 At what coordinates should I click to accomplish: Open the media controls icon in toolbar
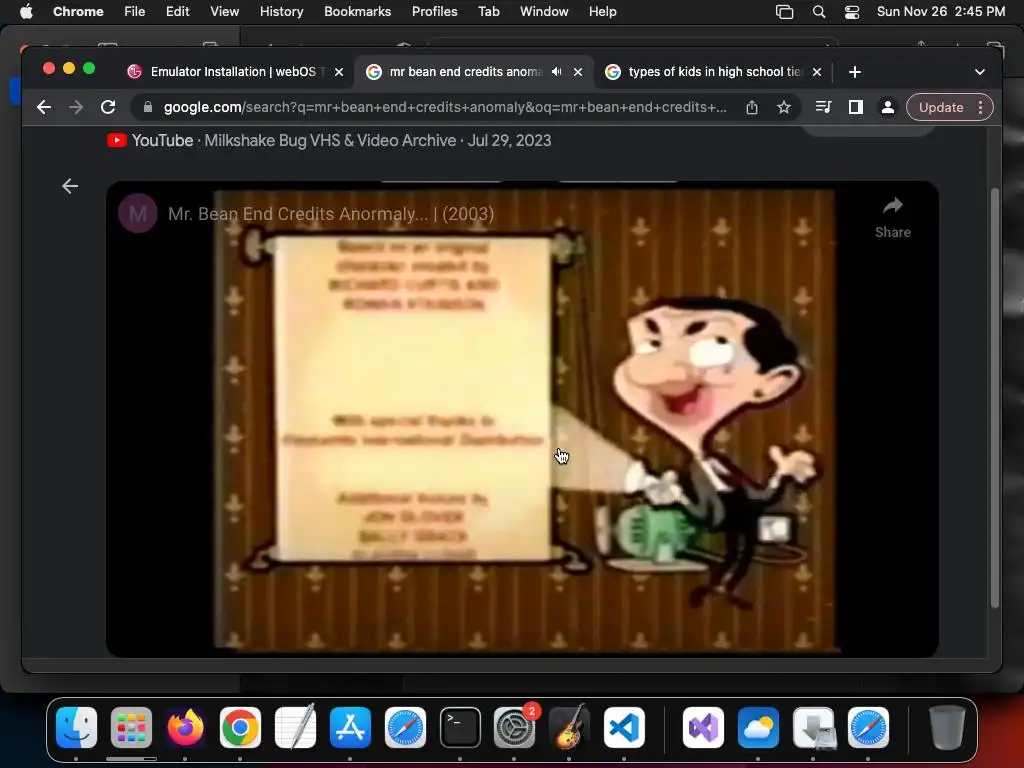[x=824, y=107]
